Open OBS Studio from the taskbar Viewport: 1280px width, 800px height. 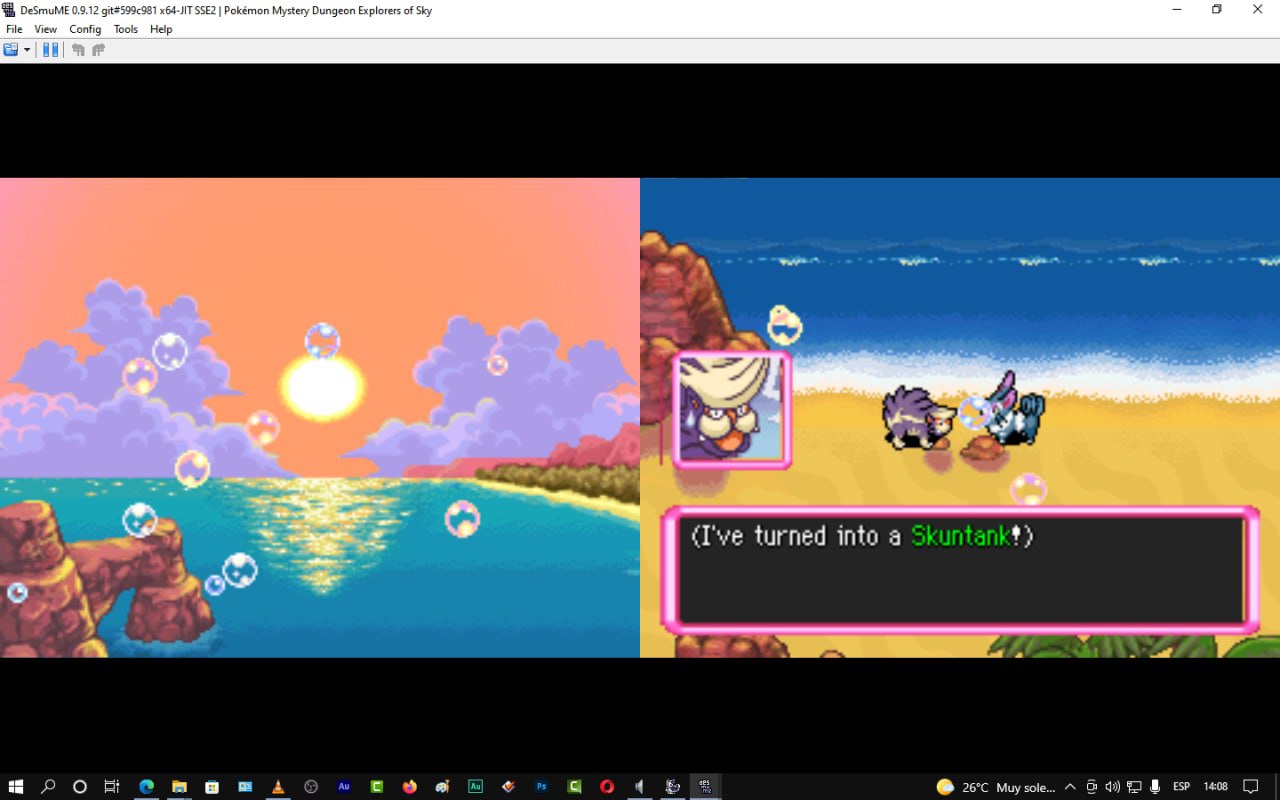[x=311, y=787]
